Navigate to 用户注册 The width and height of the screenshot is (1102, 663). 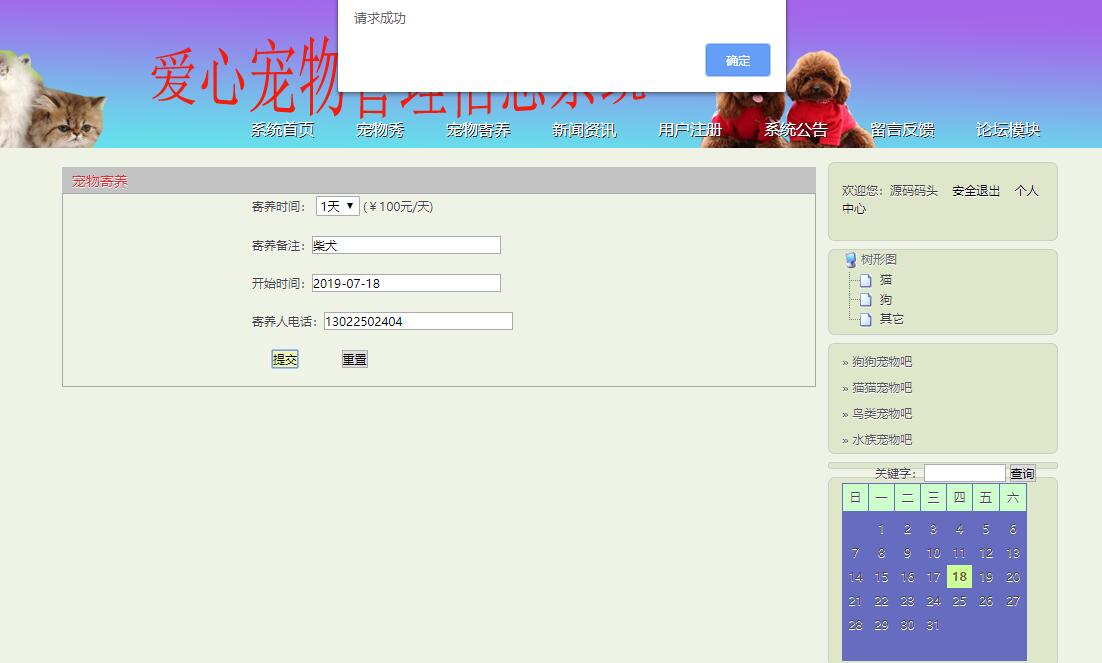689,129
